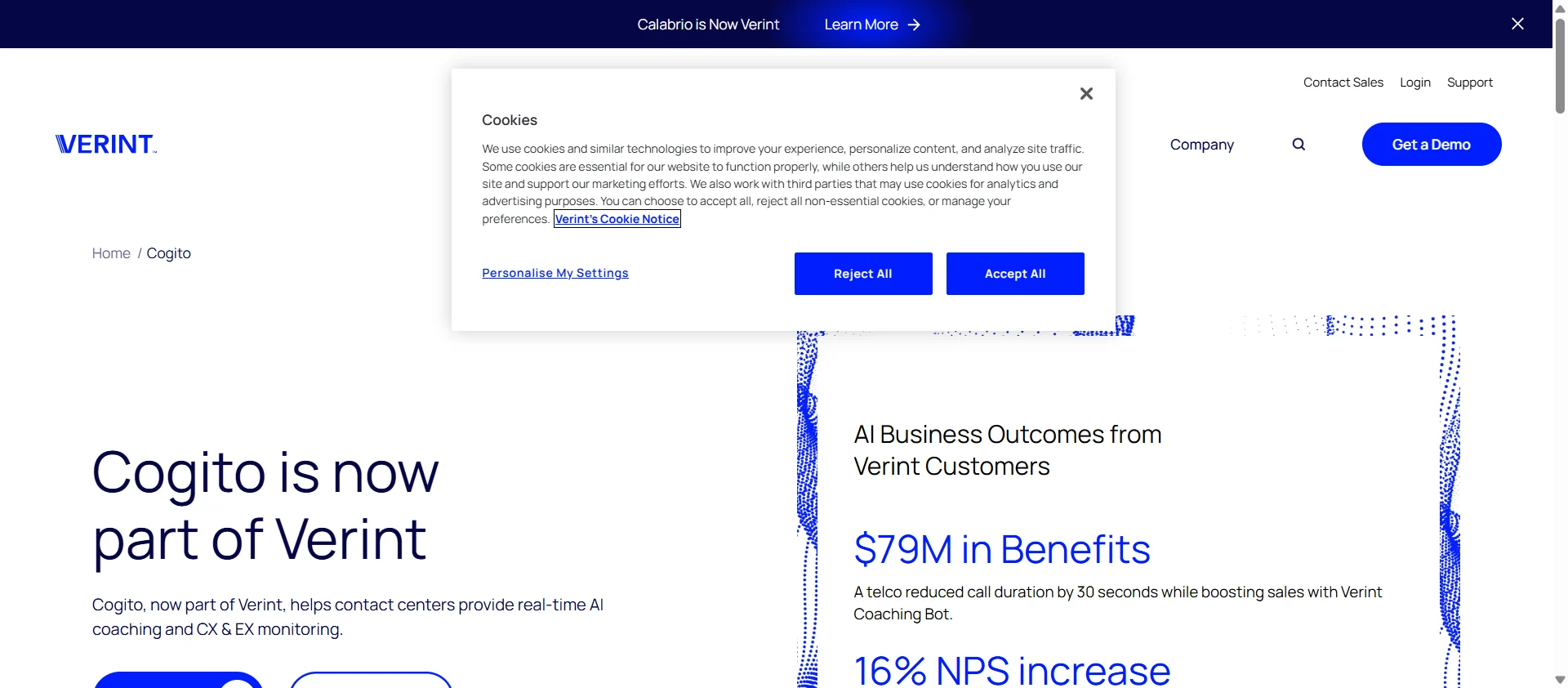
Task: Go to the Login page
Action: (x=1414, y=83)
